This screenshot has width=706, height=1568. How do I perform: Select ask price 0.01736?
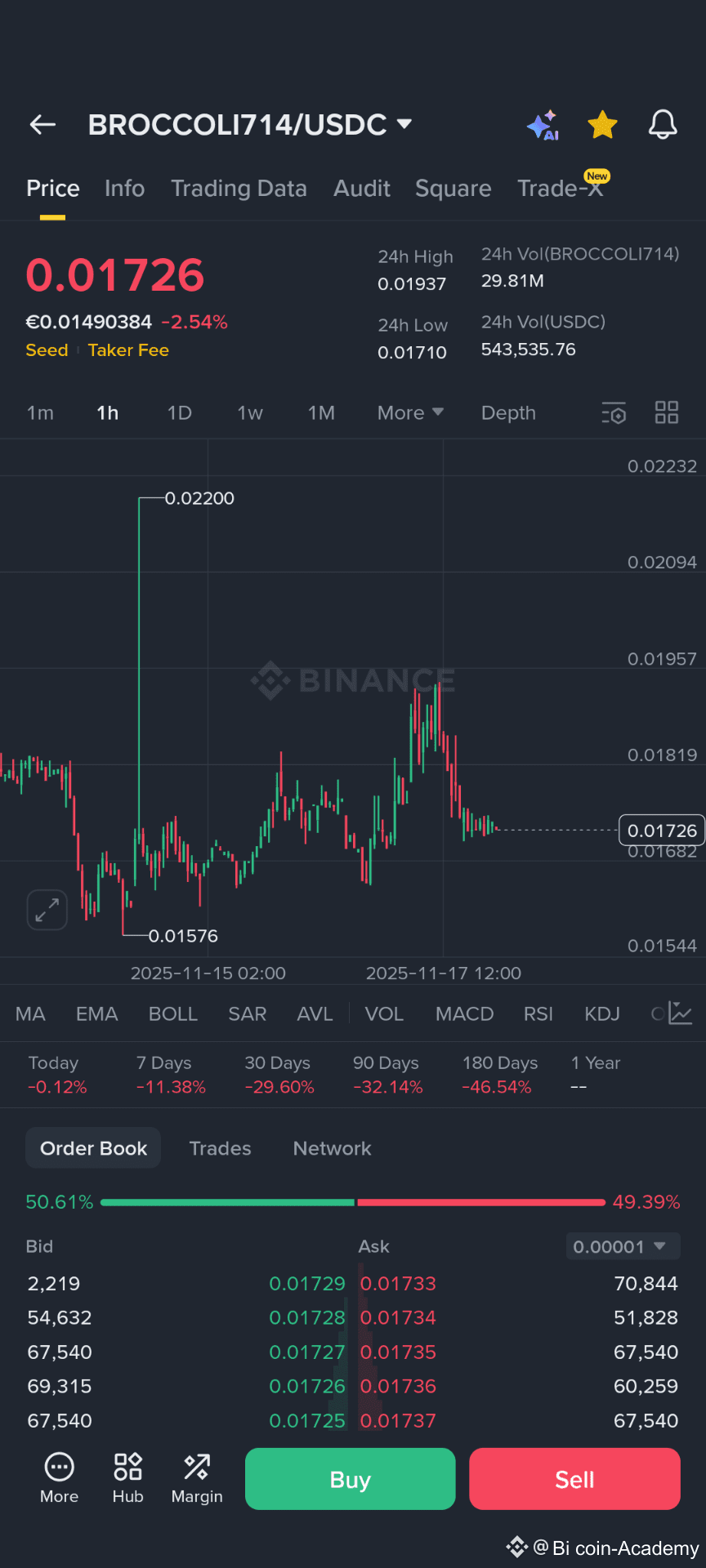click(398, 1387)
